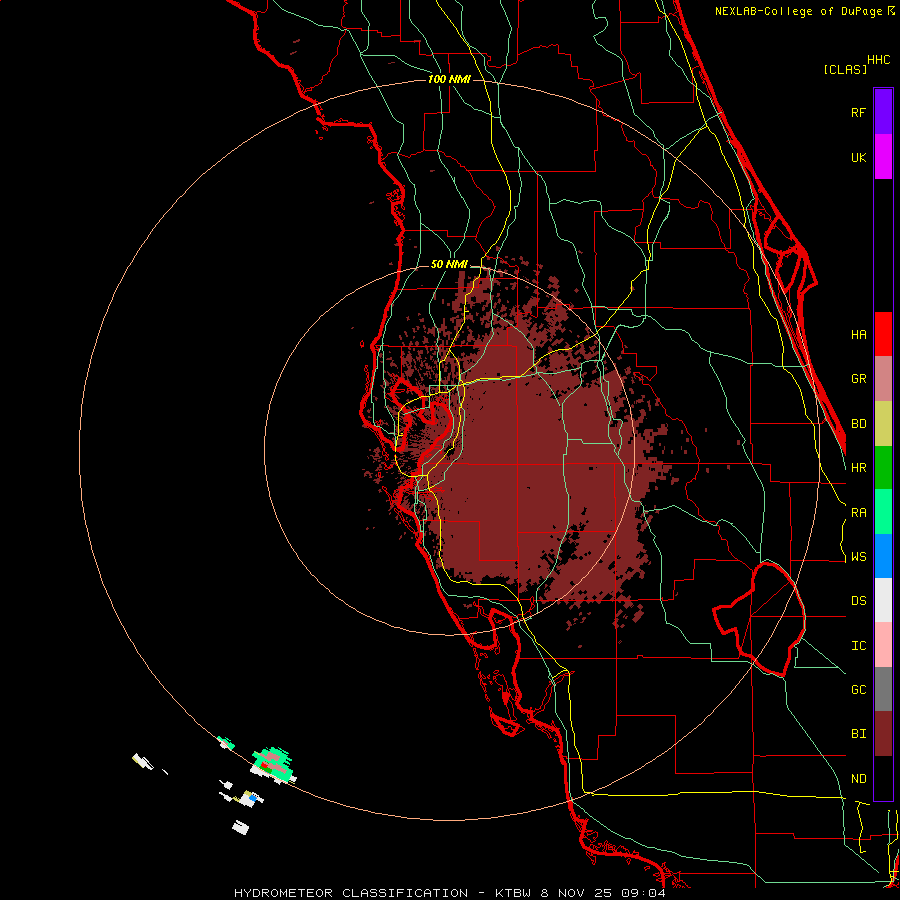900x900 pixels.
Task: Click the 'RF' legend label
Action: (x=858, y=112)
